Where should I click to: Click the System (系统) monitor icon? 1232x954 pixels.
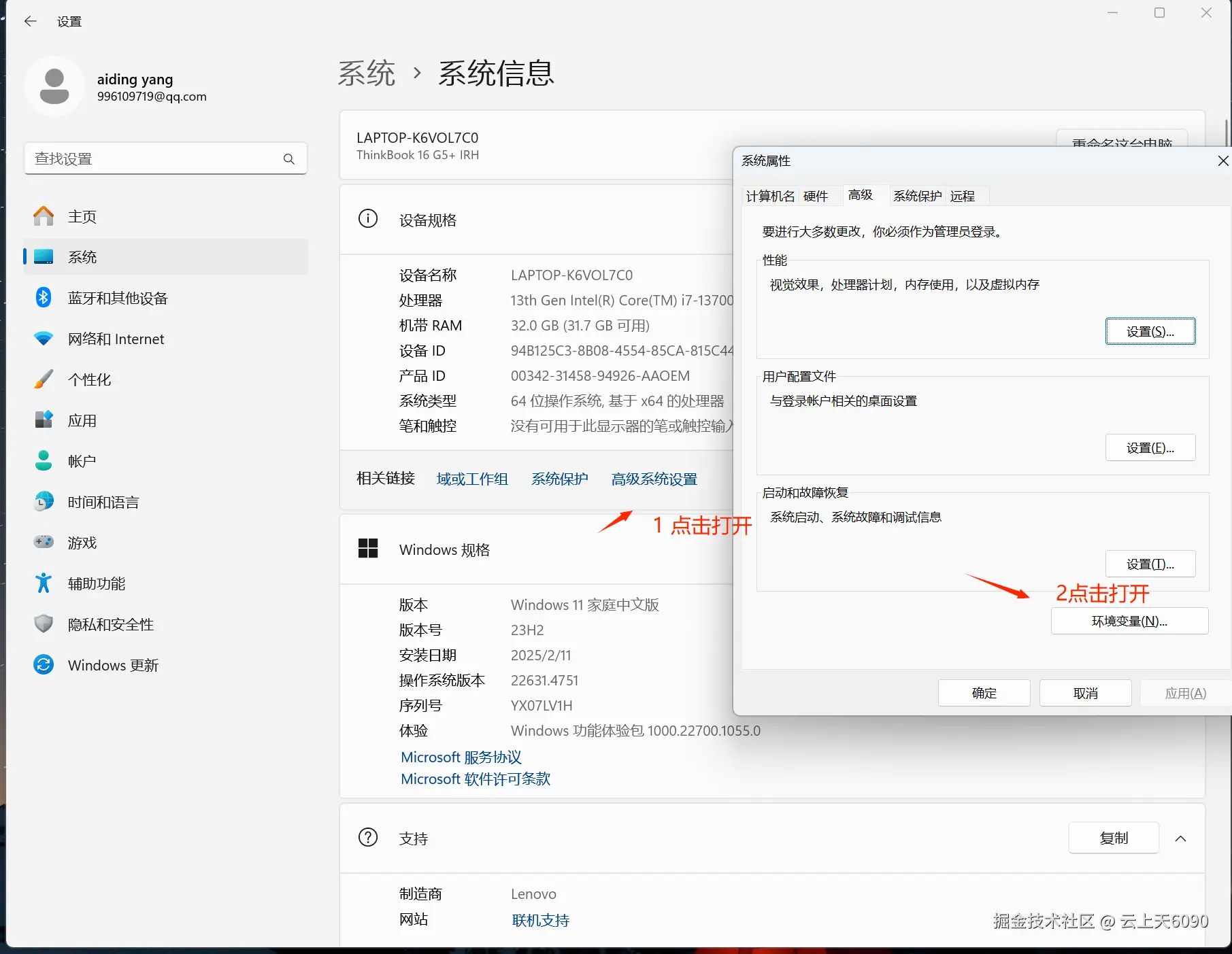click(x=44, y=257)
